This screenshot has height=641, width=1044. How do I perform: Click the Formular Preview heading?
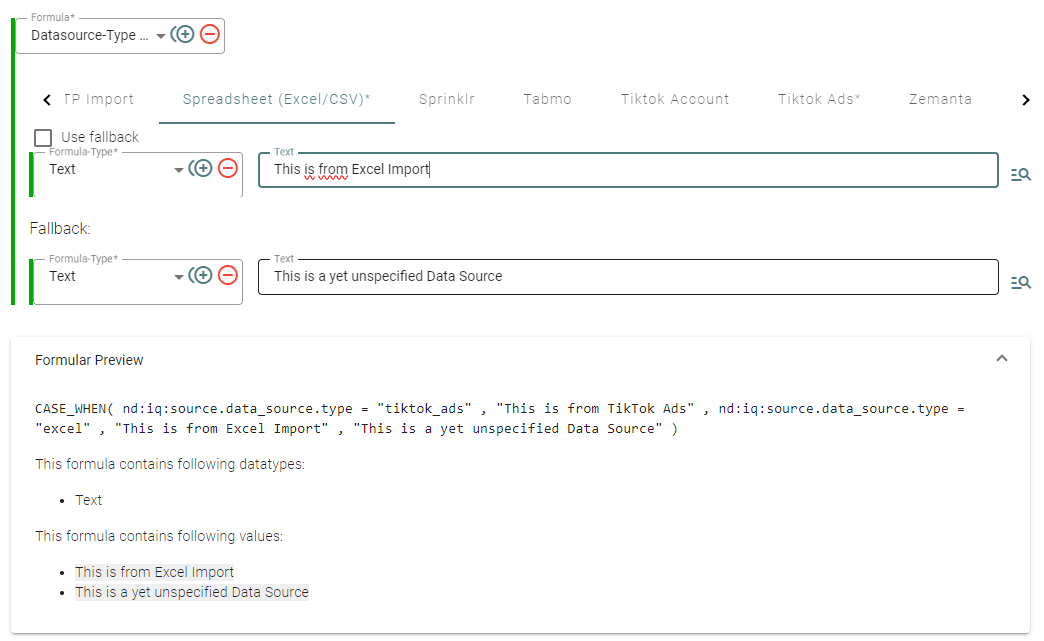[x=89, y=360]
